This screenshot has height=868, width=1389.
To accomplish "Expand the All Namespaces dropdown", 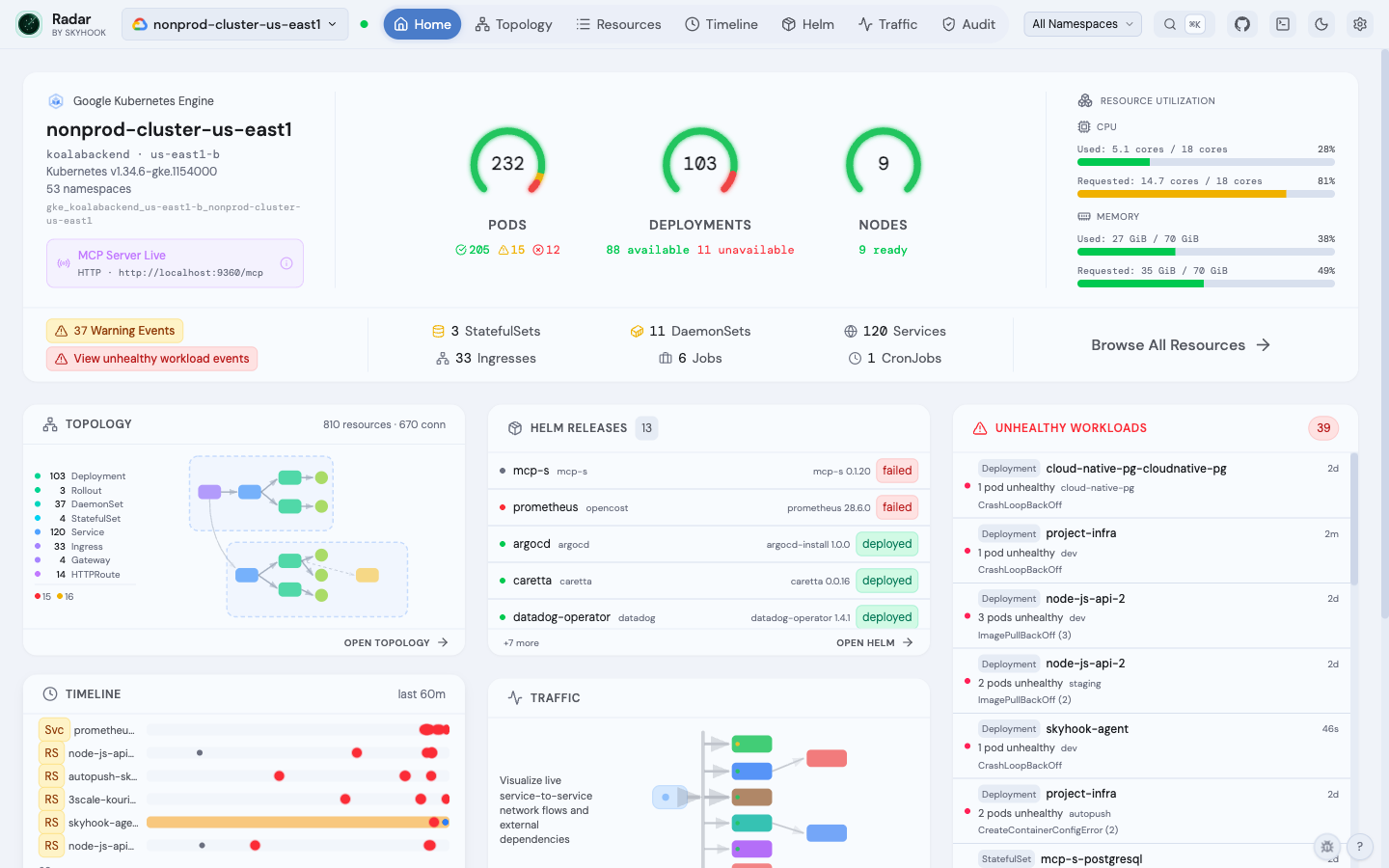I will pyautogui.click(x=1082, y=24).
